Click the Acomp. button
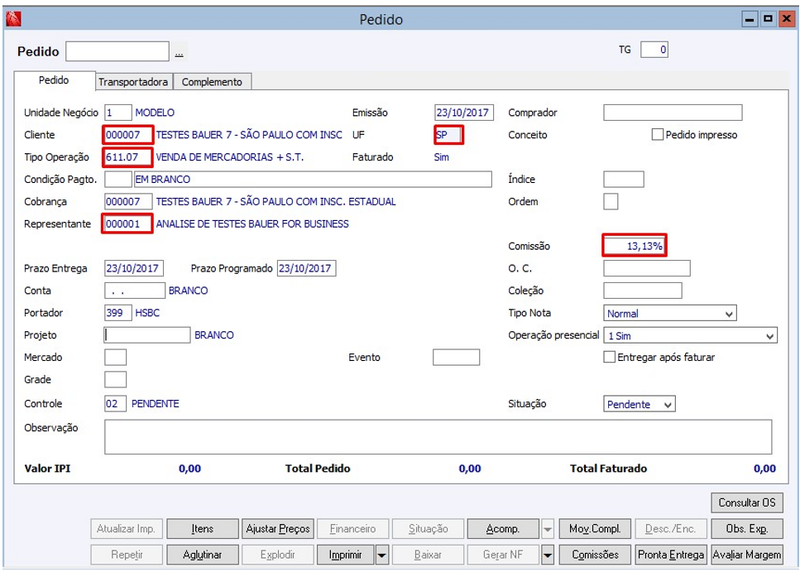Viewport: 800px width, 572px height. pyautogui.click(x=503, y=529)
